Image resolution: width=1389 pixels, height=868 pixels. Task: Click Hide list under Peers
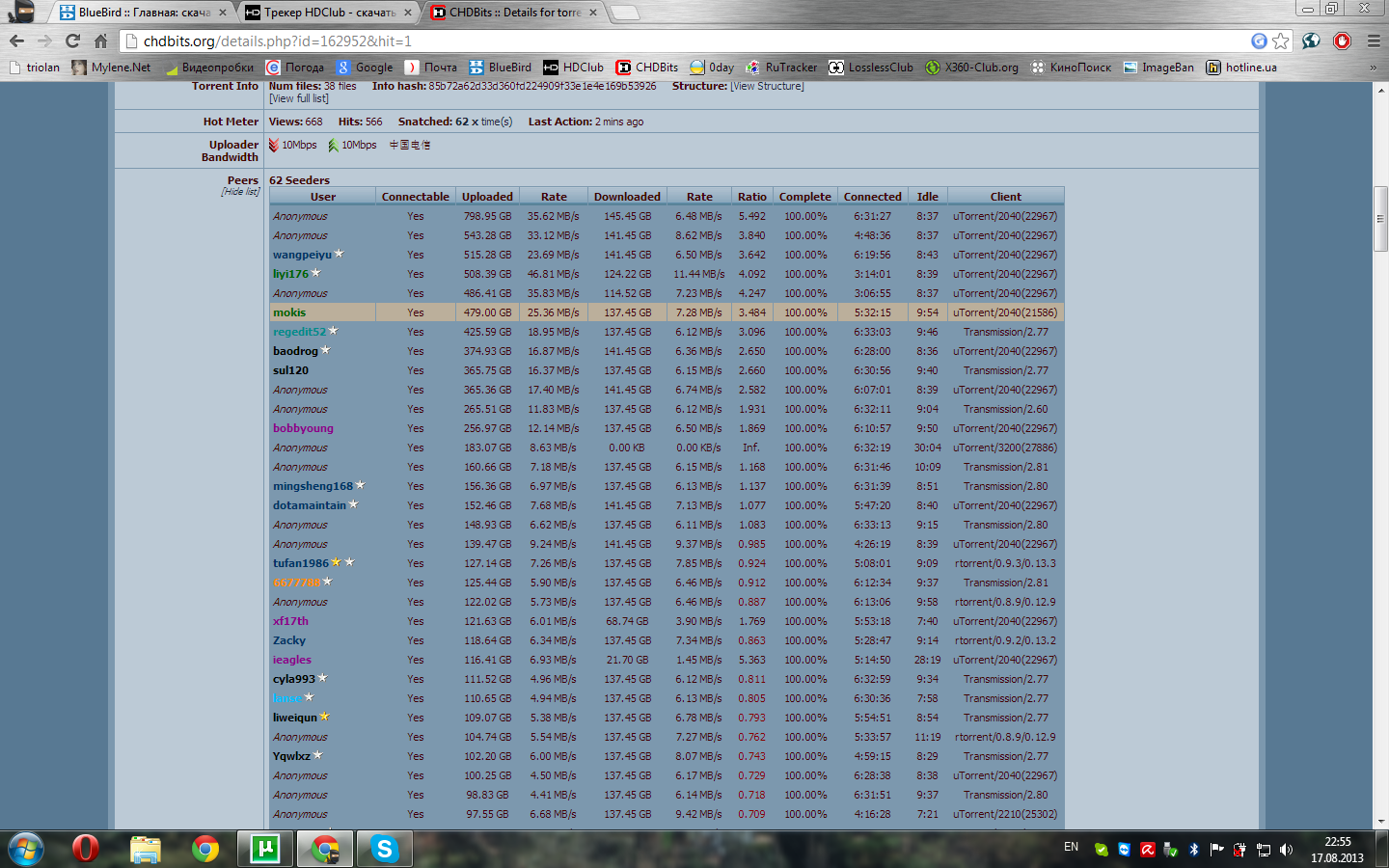point(240,192)
